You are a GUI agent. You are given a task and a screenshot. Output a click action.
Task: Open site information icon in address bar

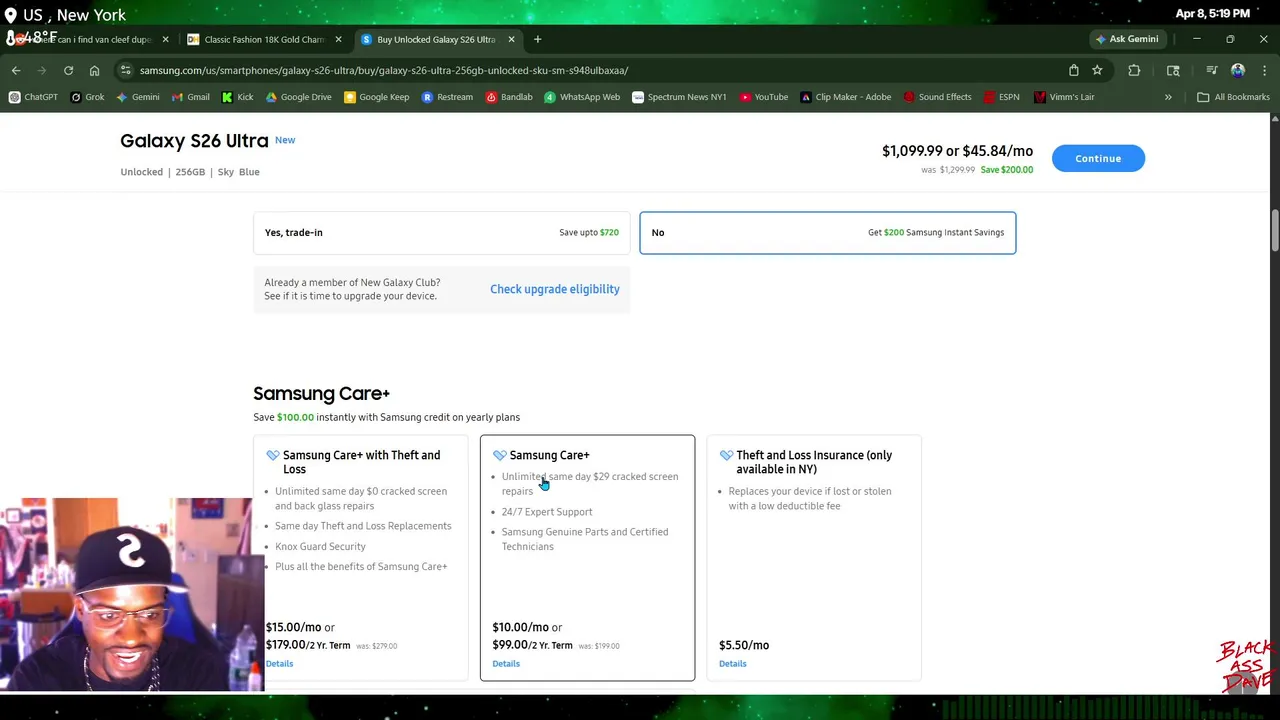click(125, 70)
